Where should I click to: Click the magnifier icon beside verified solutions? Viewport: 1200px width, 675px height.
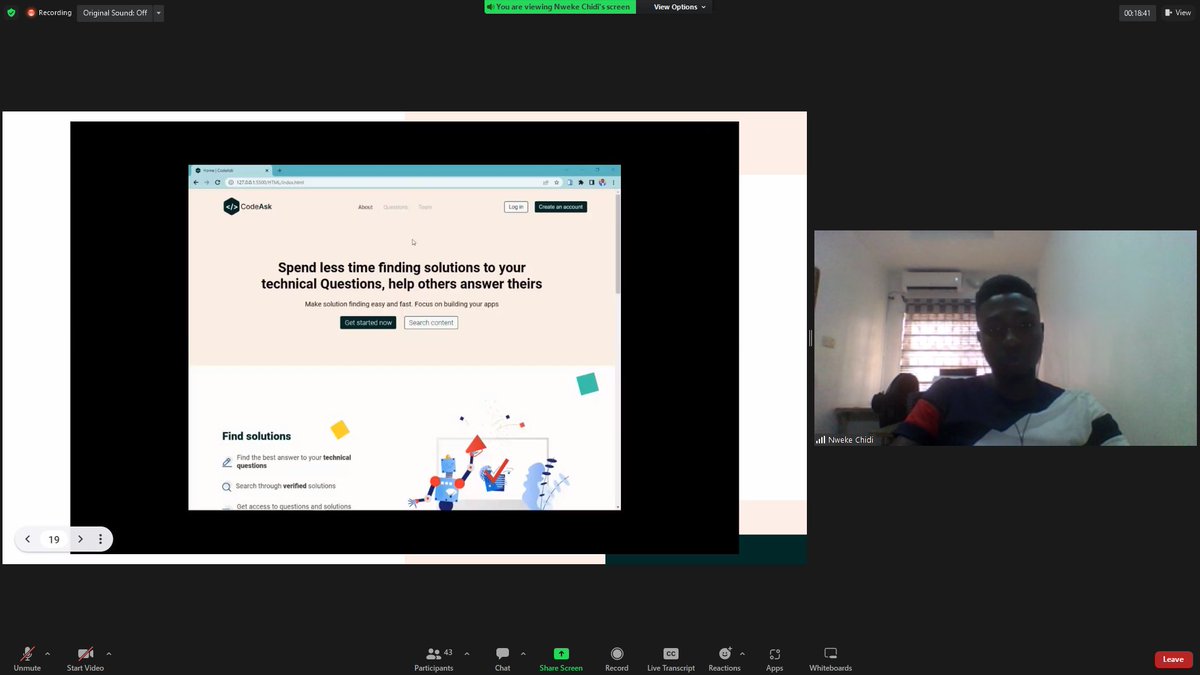click(227, 487)
